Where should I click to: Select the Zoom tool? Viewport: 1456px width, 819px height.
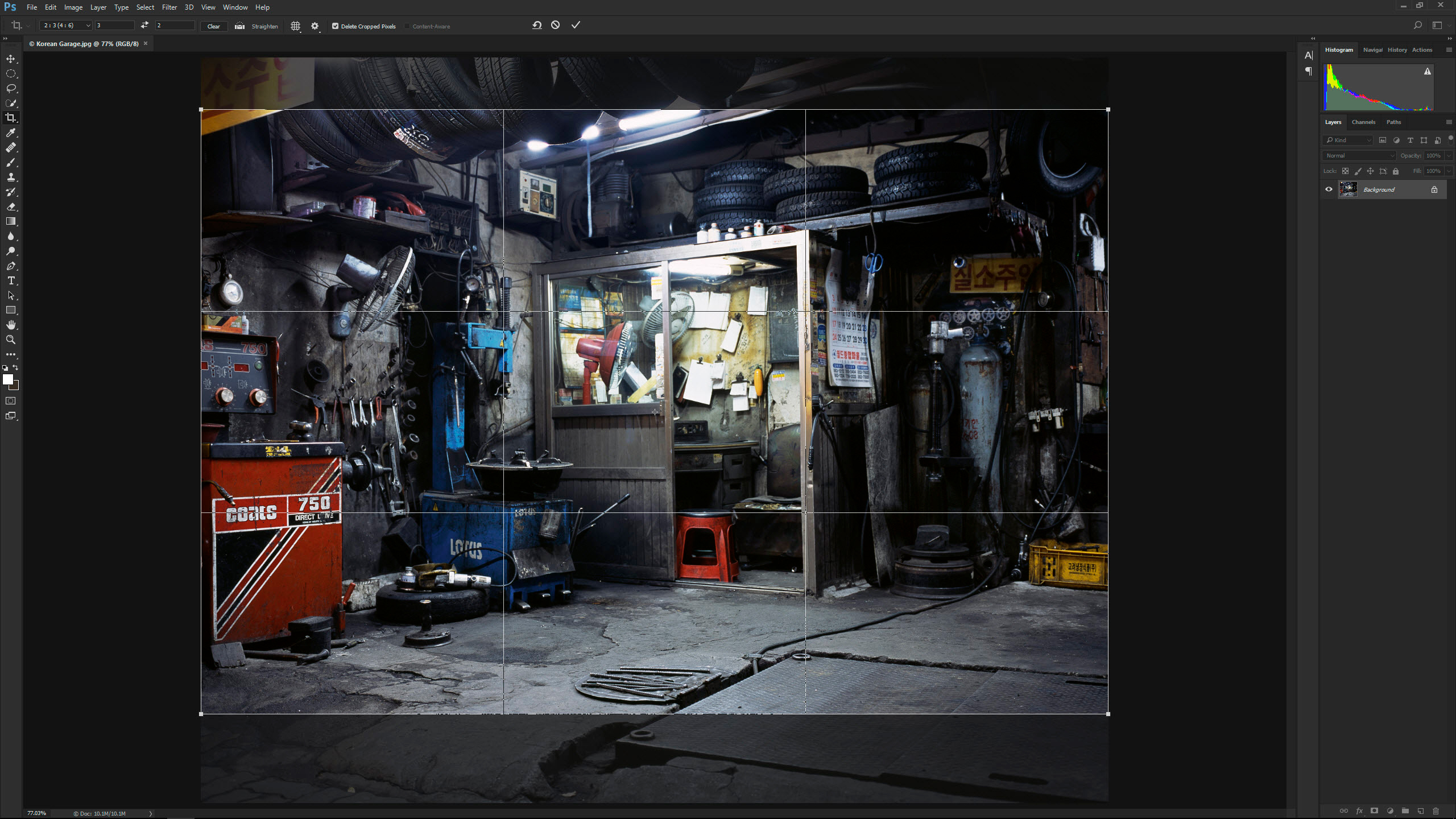point(11,340)
